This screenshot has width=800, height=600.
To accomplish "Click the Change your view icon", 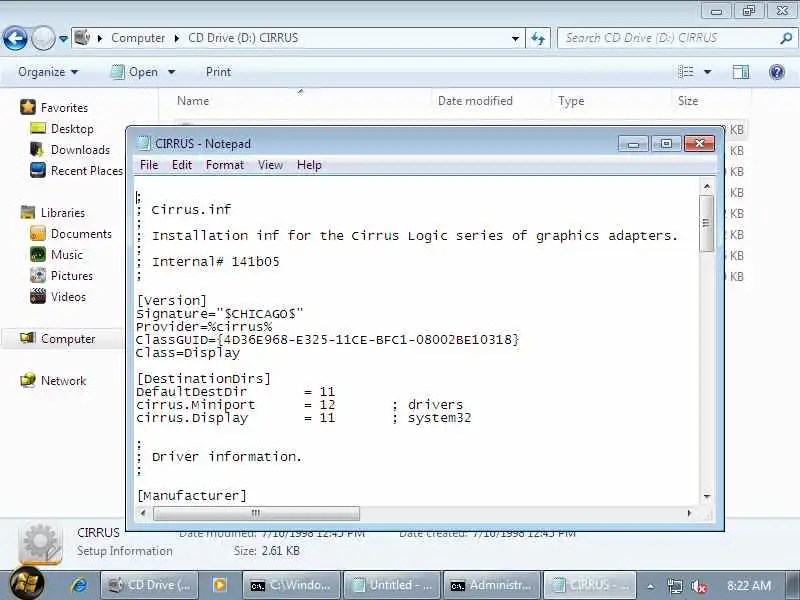I will coord(686,72).
